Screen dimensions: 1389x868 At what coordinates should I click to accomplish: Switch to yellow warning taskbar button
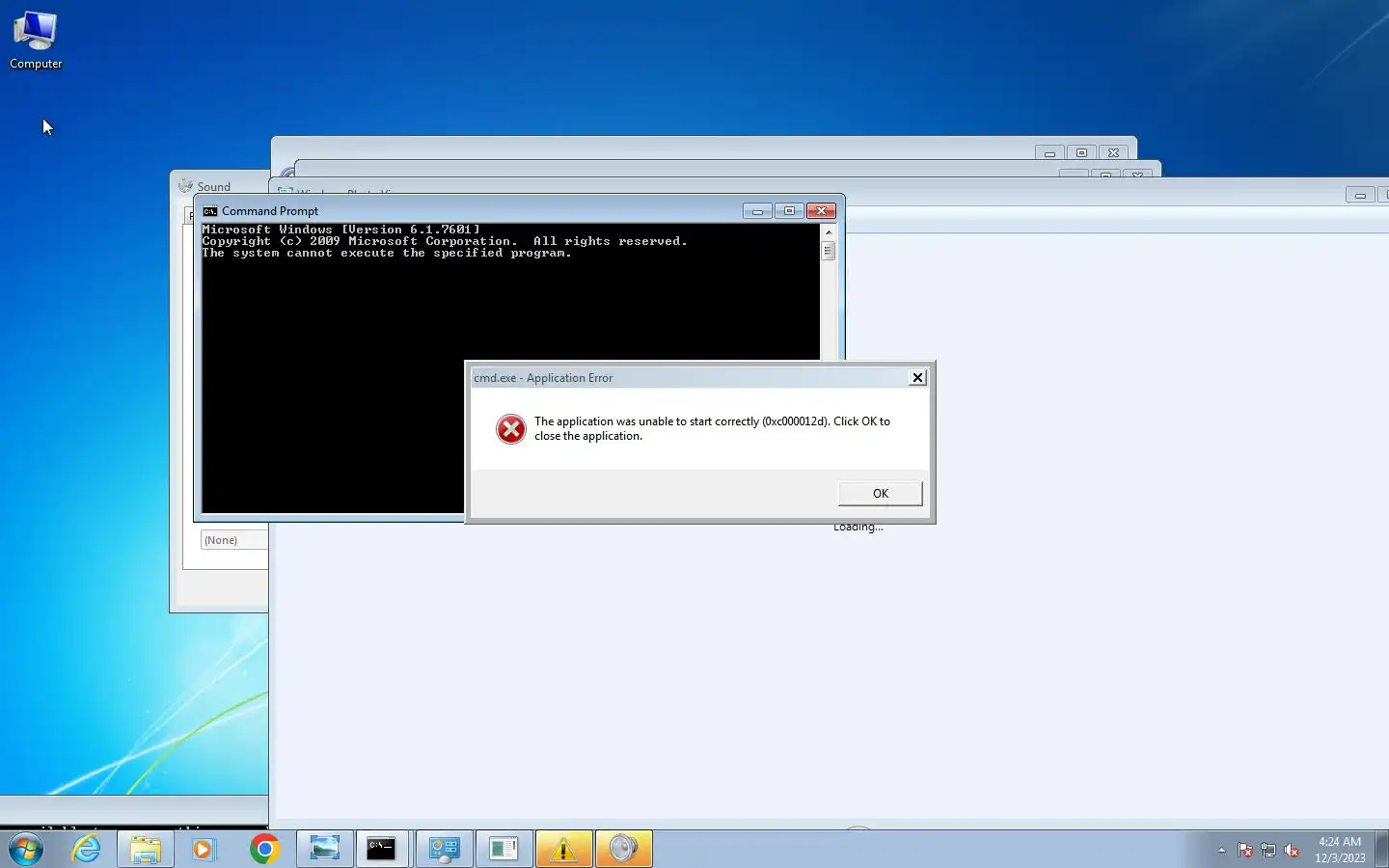click(564, 849)
